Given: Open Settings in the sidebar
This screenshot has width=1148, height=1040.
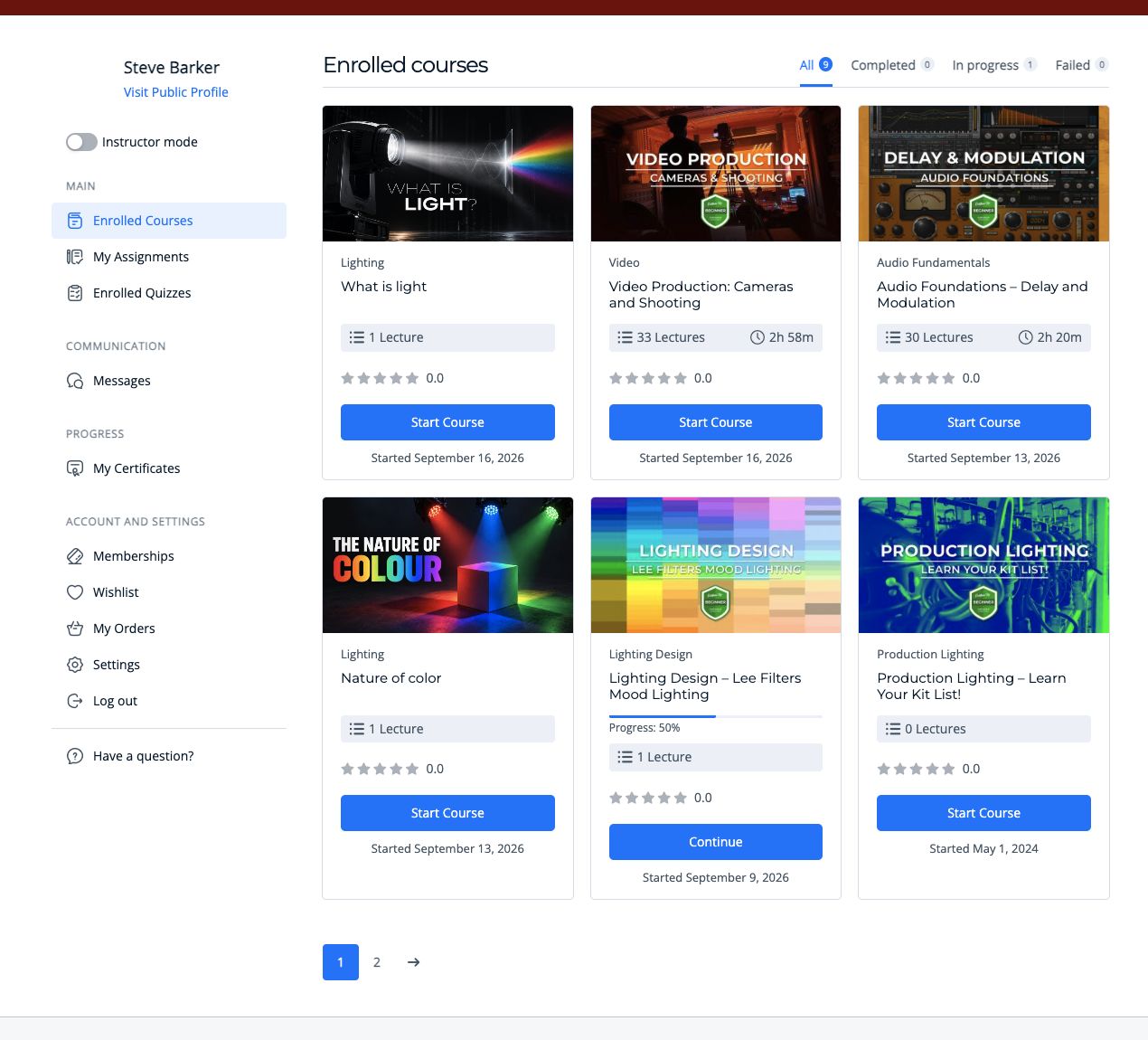Looking at the screenshot, I should tap(169, 665).
